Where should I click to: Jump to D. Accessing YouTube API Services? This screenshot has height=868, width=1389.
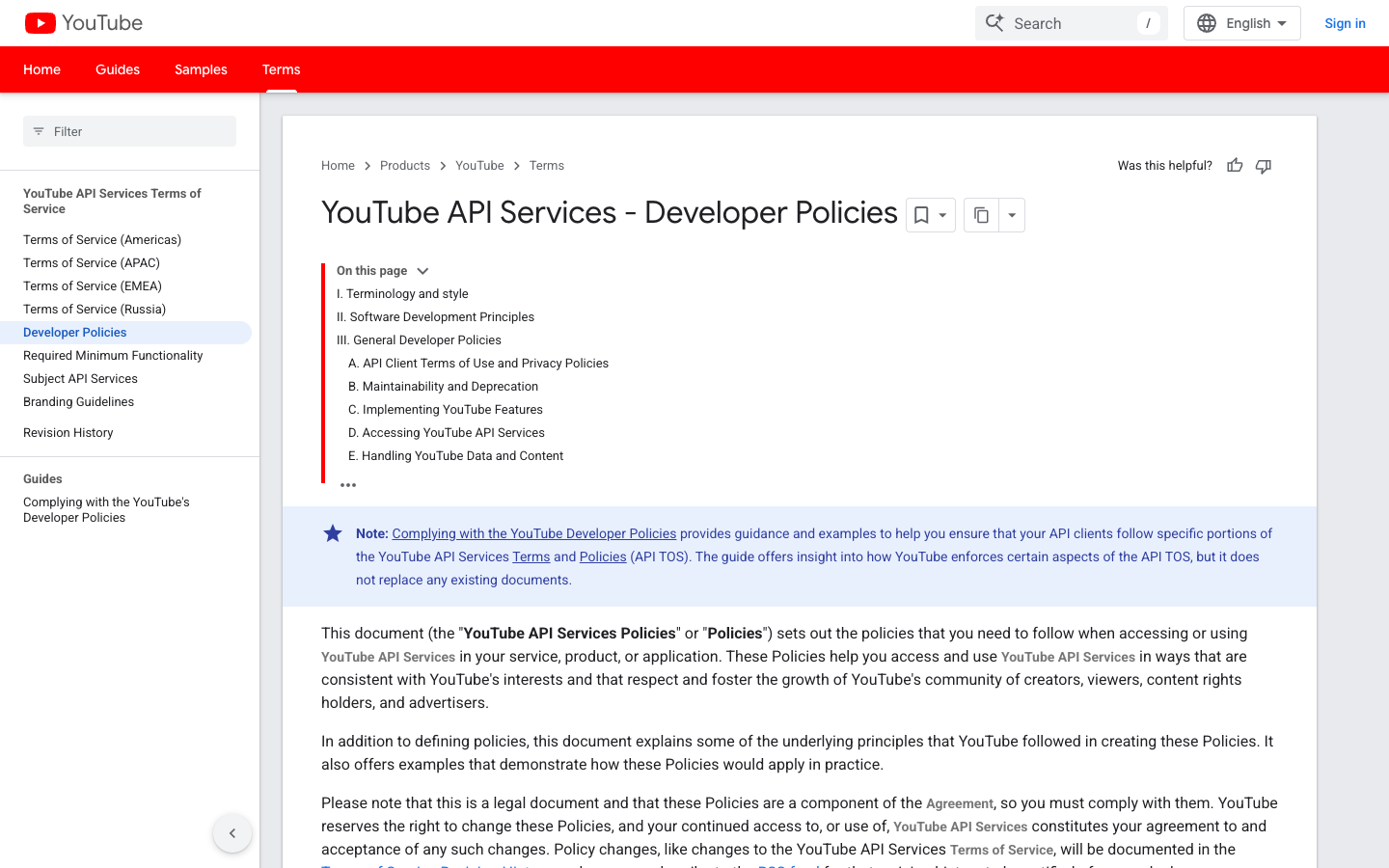pos(447,433)
